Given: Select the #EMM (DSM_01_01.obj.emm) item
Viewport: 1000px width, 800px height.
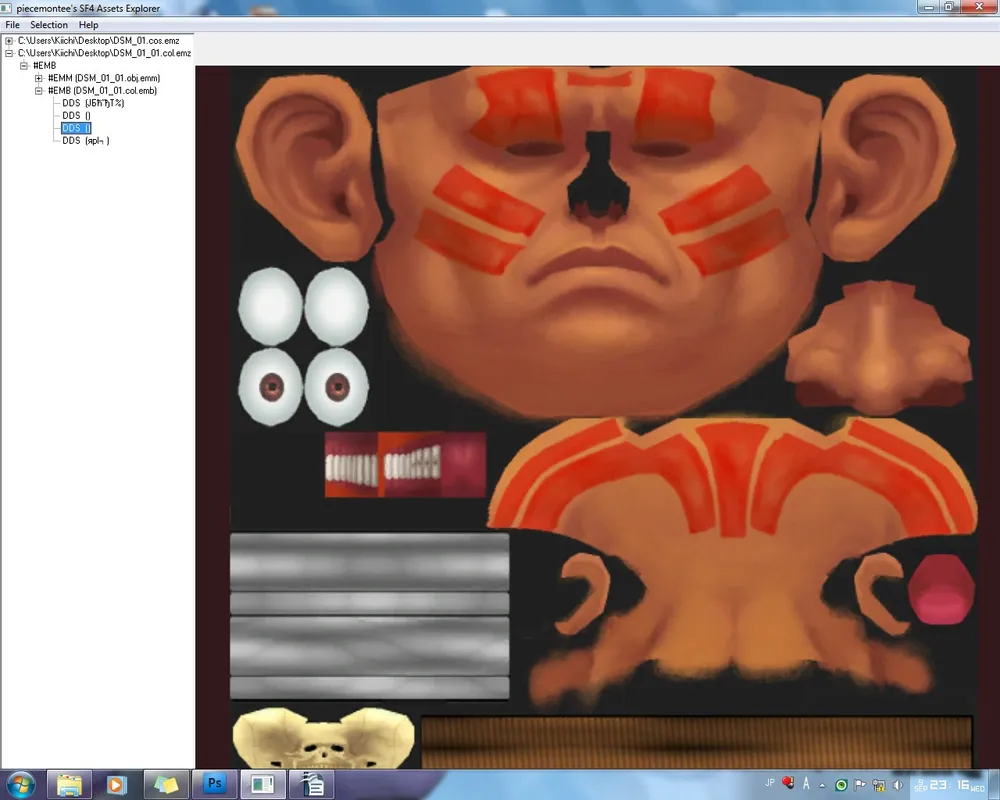Looking at the screenshot, I should pyautogui.click(x=103, y=78).
